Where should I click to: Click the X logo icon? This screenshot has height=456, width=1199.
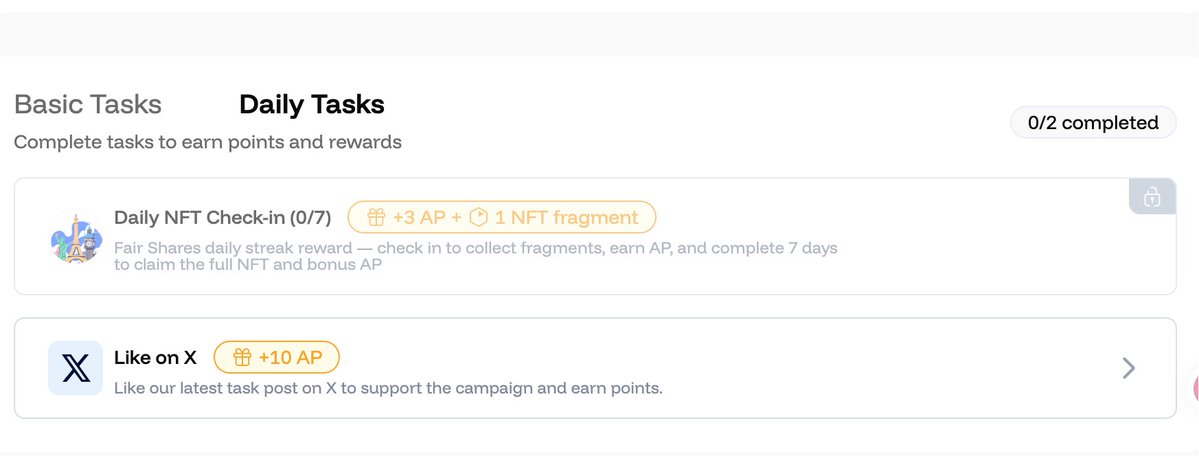pos(75,368)
